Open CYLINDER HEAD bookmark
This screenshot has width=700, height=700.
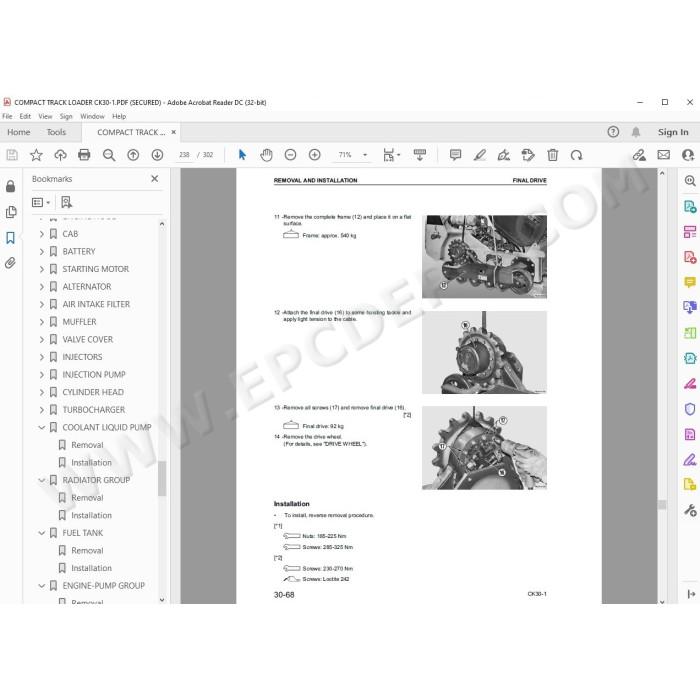(x=93, y=392)
